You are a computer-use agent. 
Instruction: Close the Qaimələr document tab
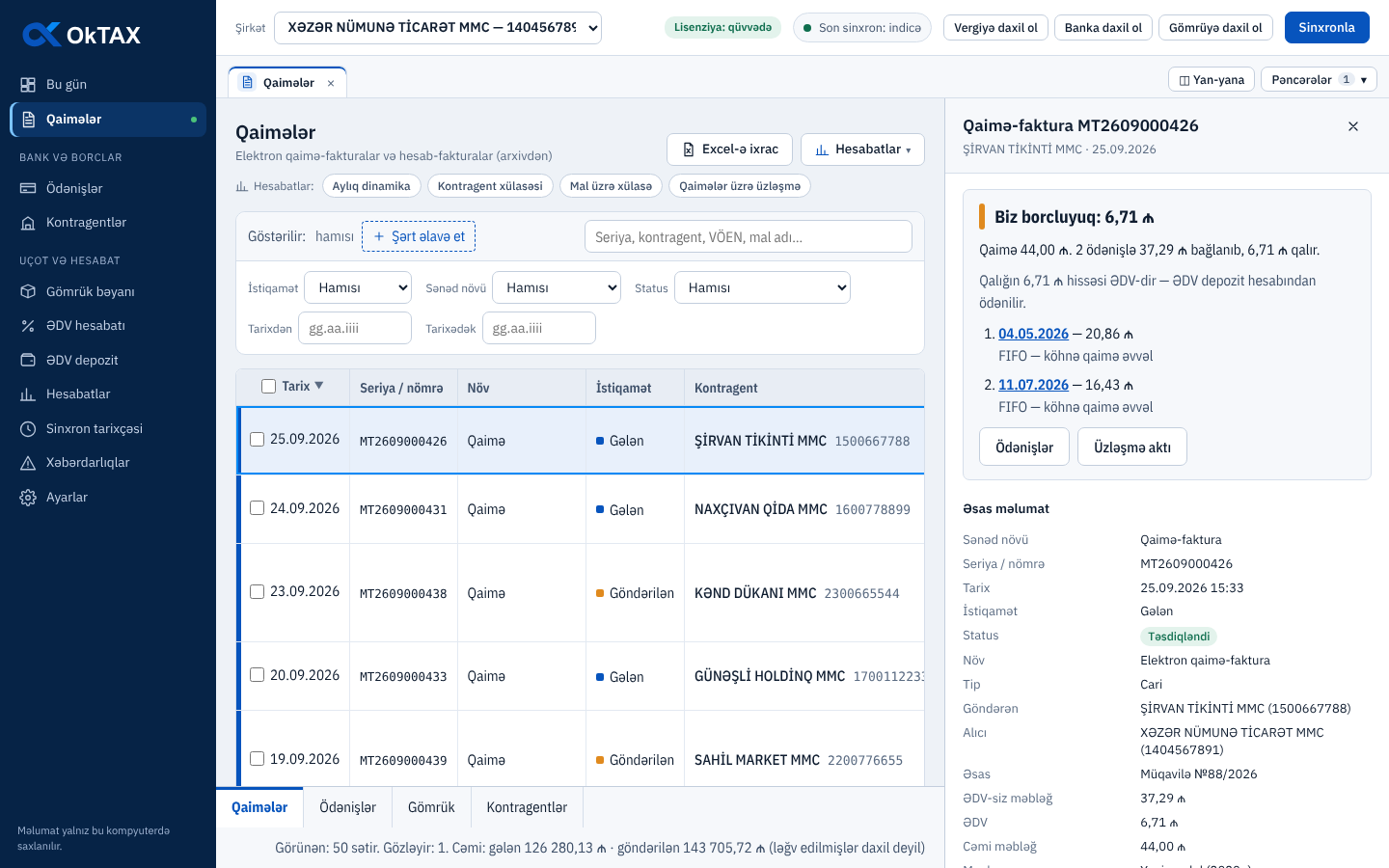click(331, 83)
